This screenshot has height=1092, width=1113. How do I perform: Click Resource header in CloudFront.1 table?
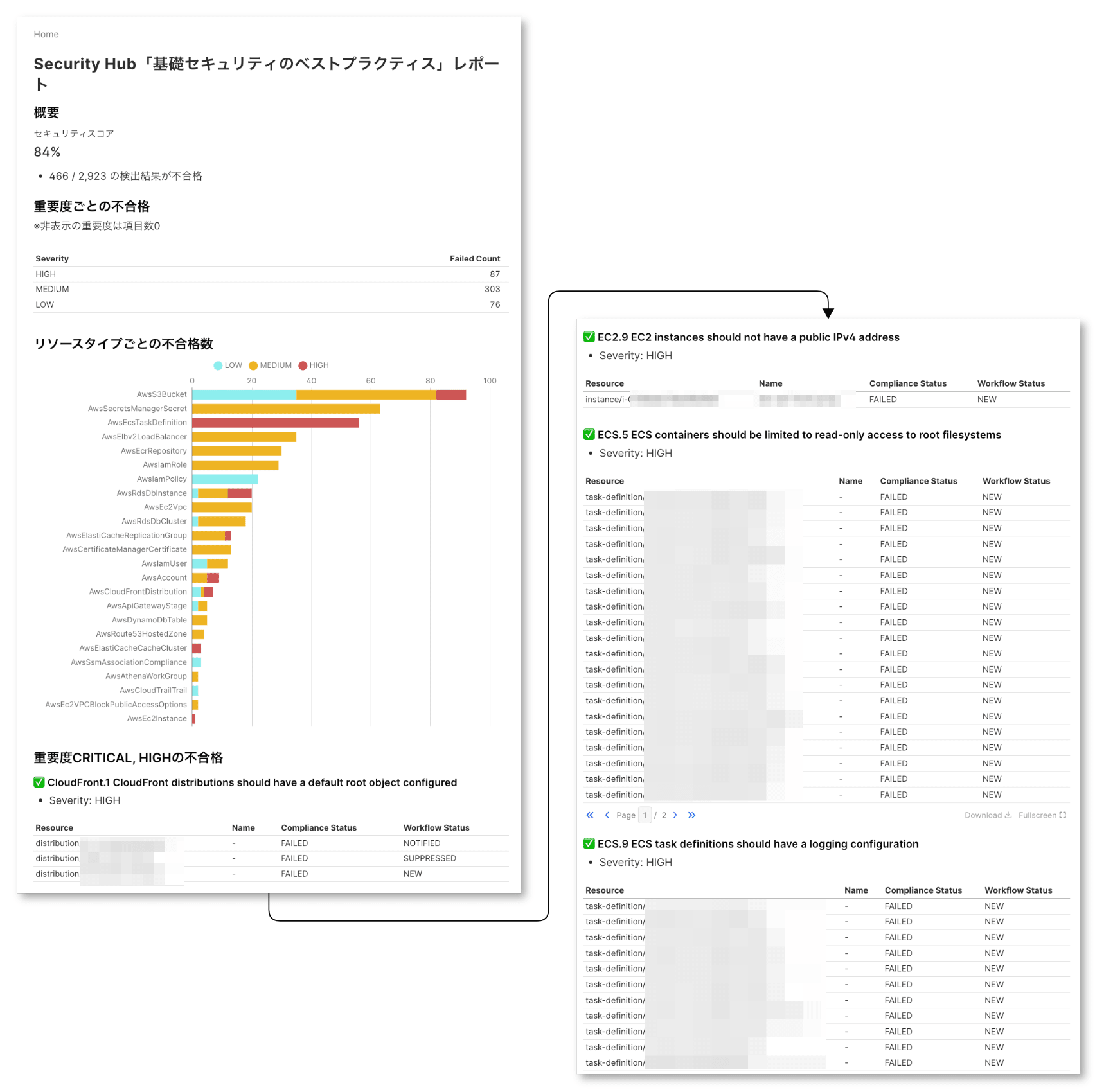coord(55,828)
